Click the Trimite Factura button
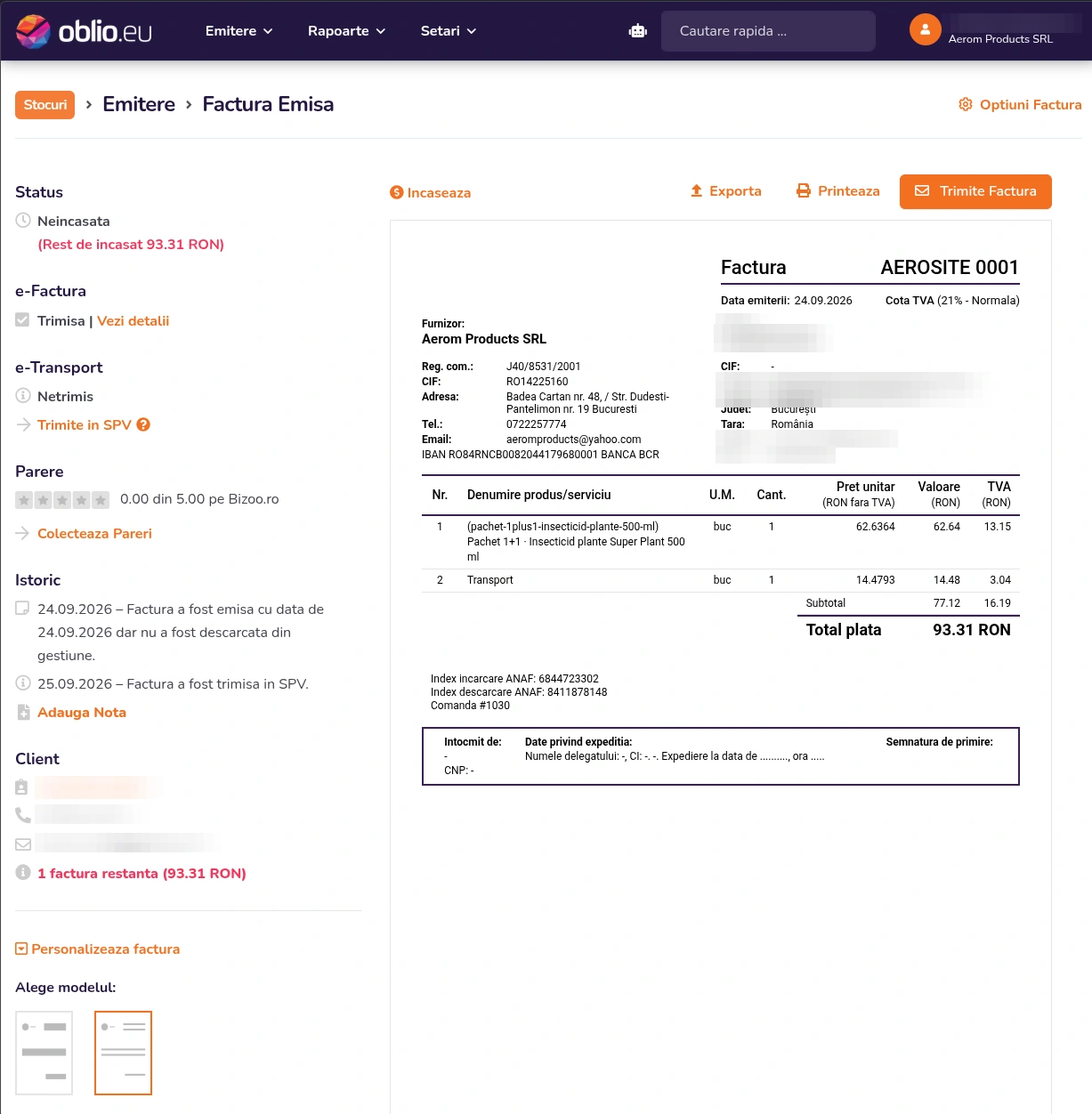The width and height of the screenshot is (1092, 1114). (x=975, y=191)
